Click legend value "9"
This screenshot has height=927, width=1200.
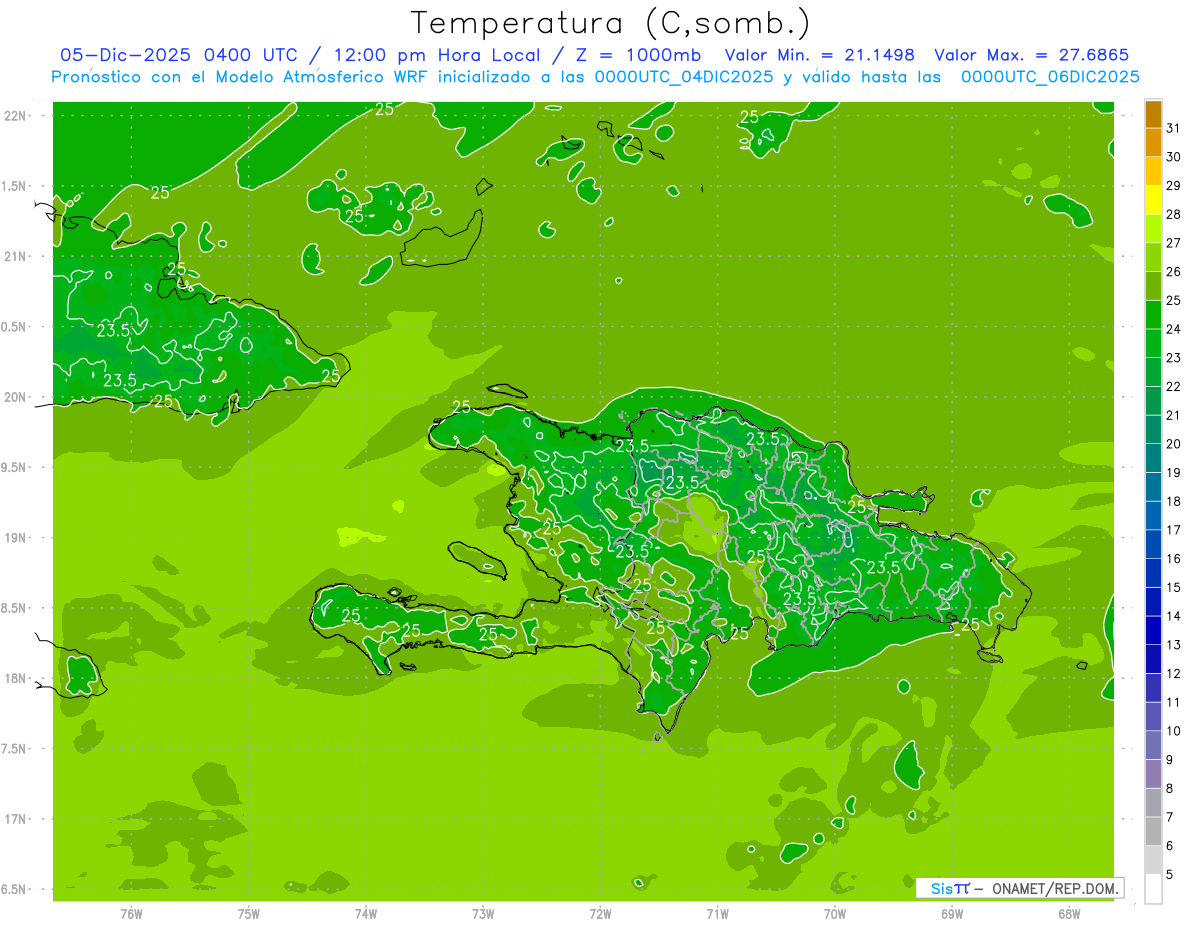click(1169, 760)
